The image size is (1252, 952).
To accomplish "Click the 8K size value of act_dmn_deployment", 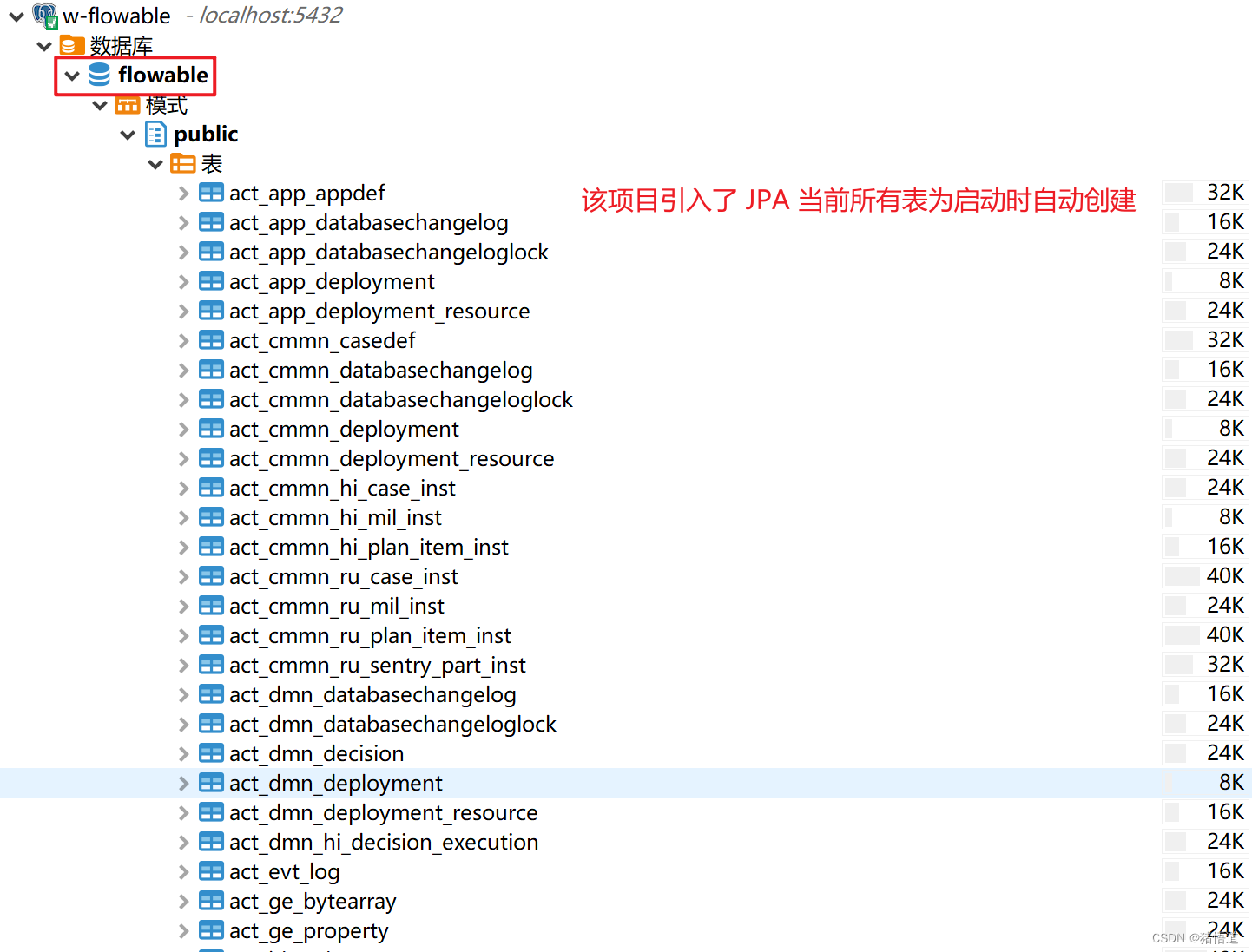I will click(x=1231, y=783).
